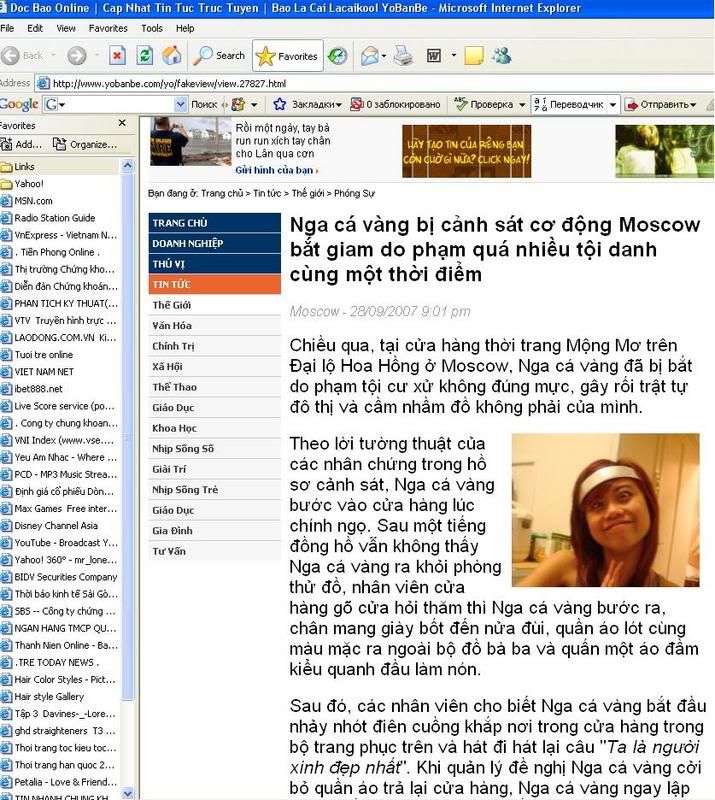Open the Messenger people icon
Image resolution: width=715 pixels, height=800 pixels.
[x=502, y=55]
